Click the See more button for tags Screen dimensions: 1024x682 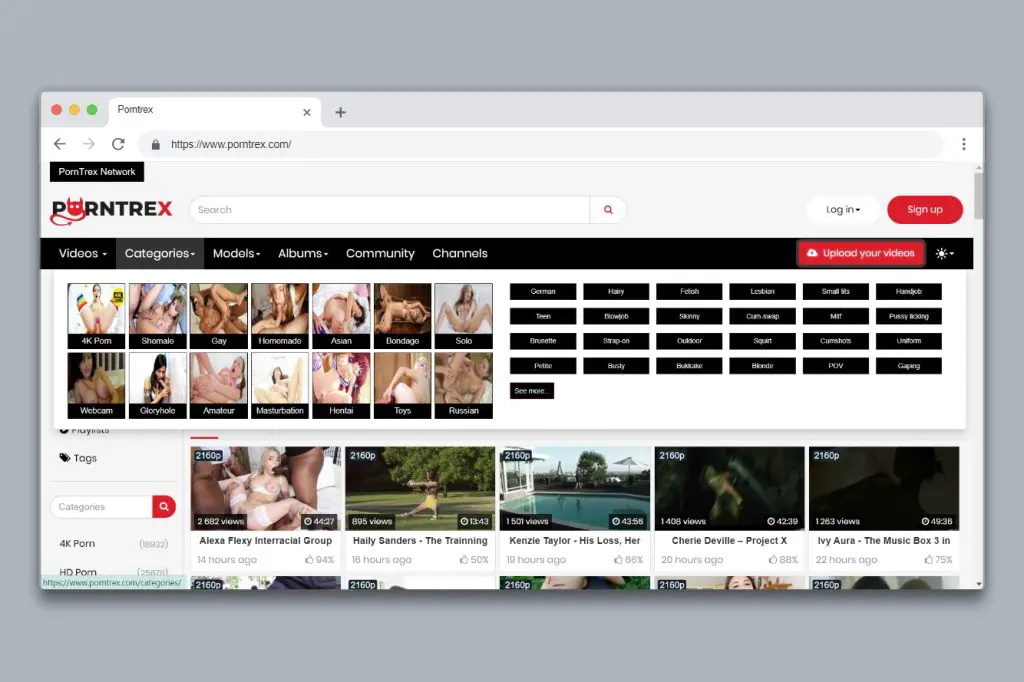[x=532, y=390]
